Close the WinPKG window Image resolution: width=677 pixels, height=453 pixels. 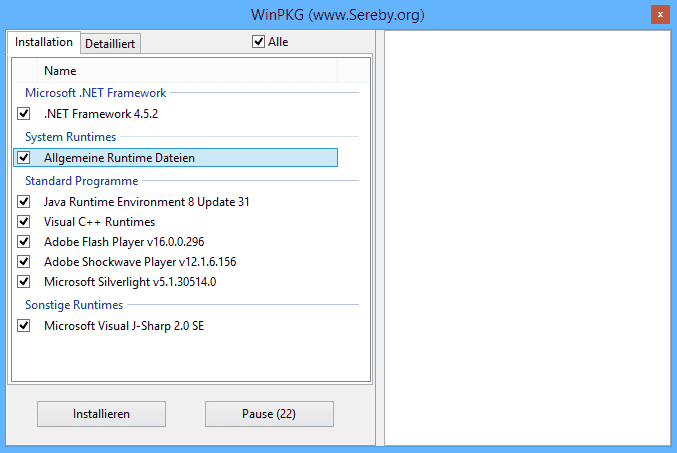(660, 15)
